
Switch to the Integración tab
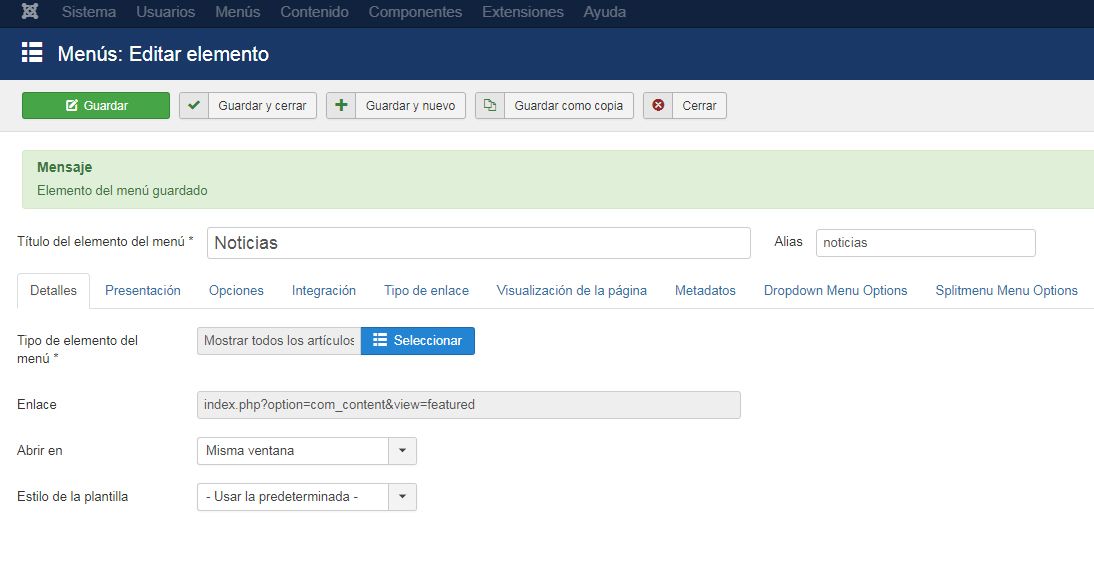pyautogui.click(x=324, y=290)
